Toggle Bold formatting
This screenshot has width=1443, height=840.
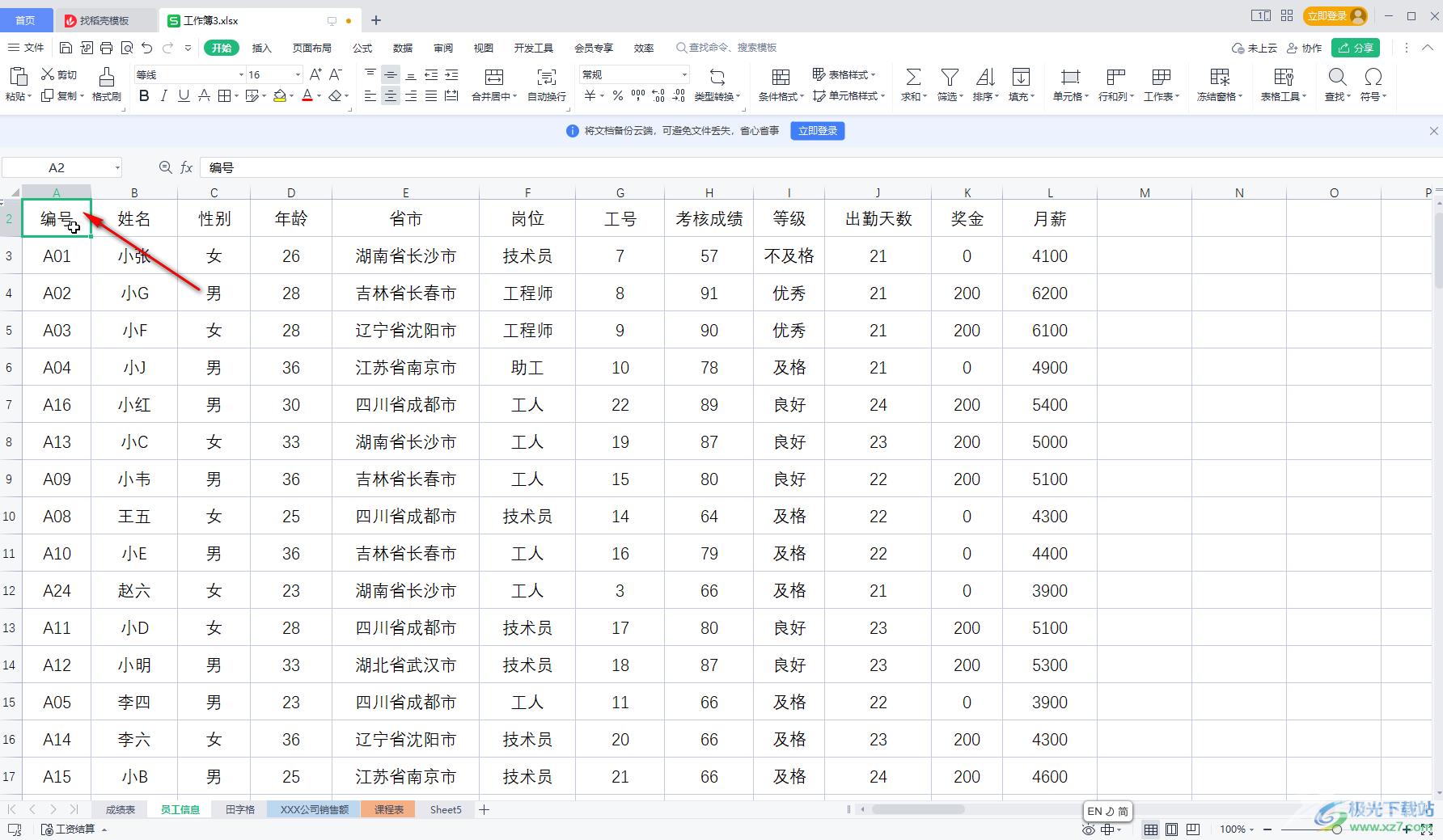pos(144,96)
